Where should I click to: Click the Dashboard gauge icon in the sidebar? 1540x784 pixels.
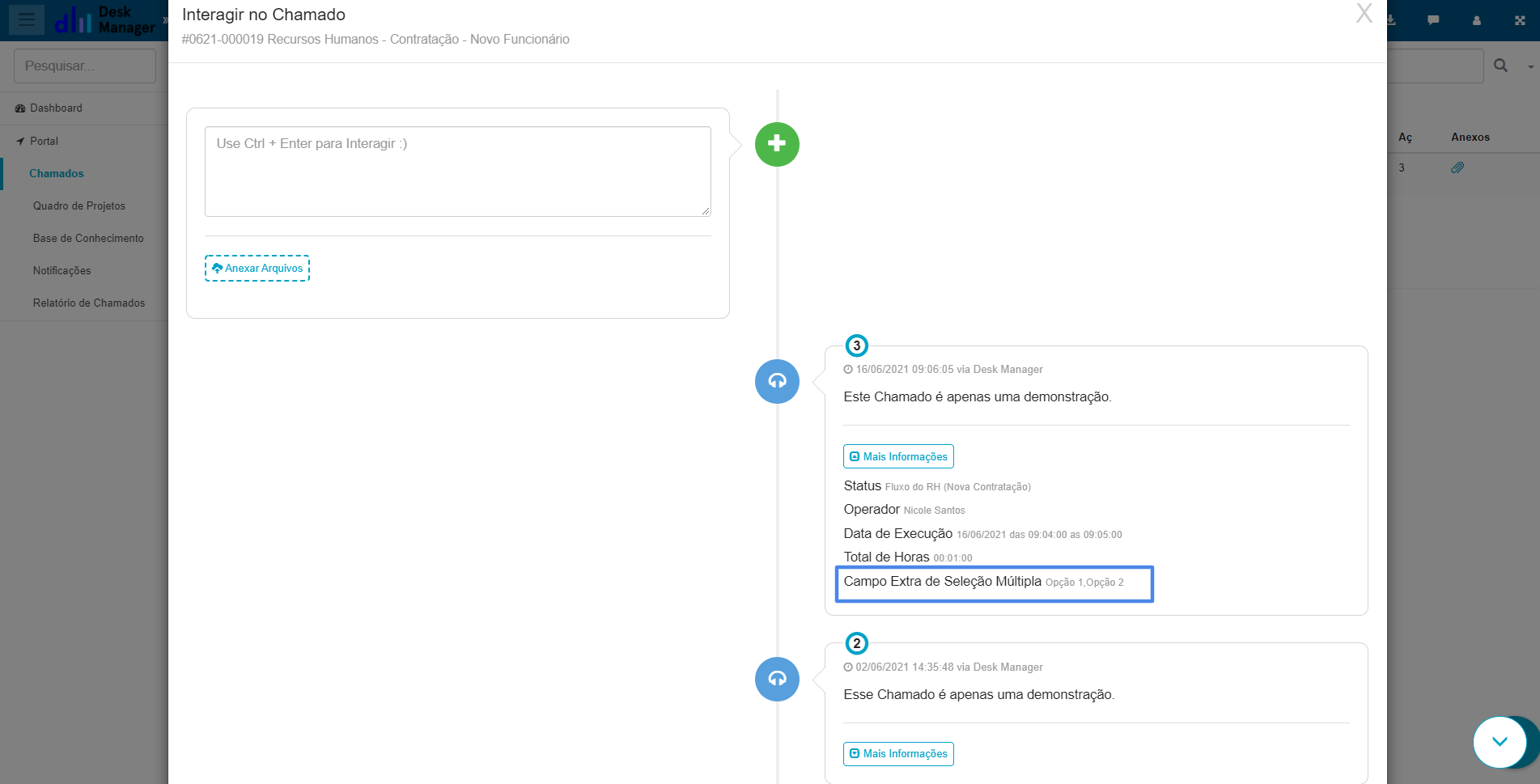20,108
